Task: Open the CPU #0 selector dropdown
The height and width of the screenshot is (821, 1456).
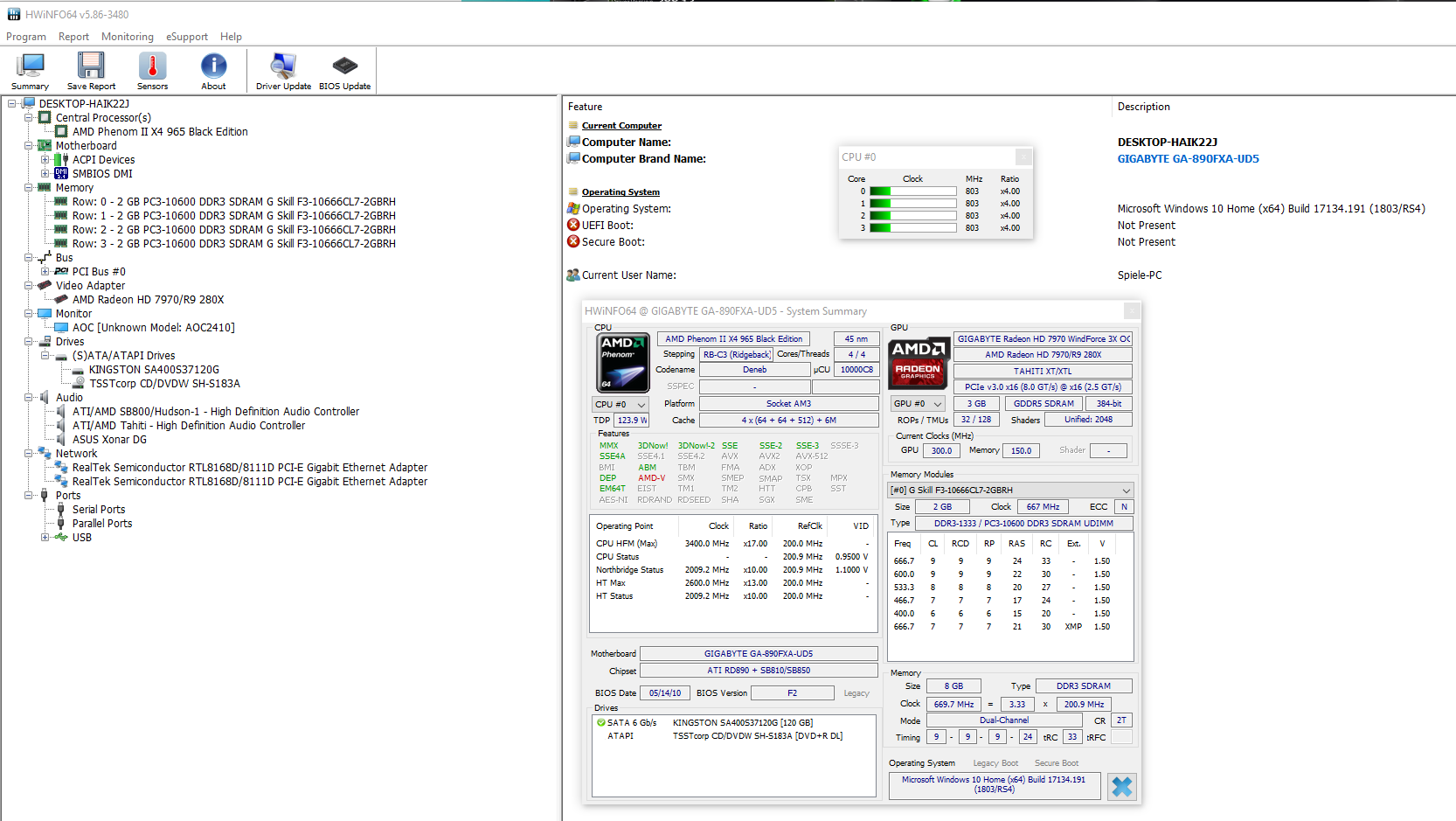Action: tap(621, 405)
